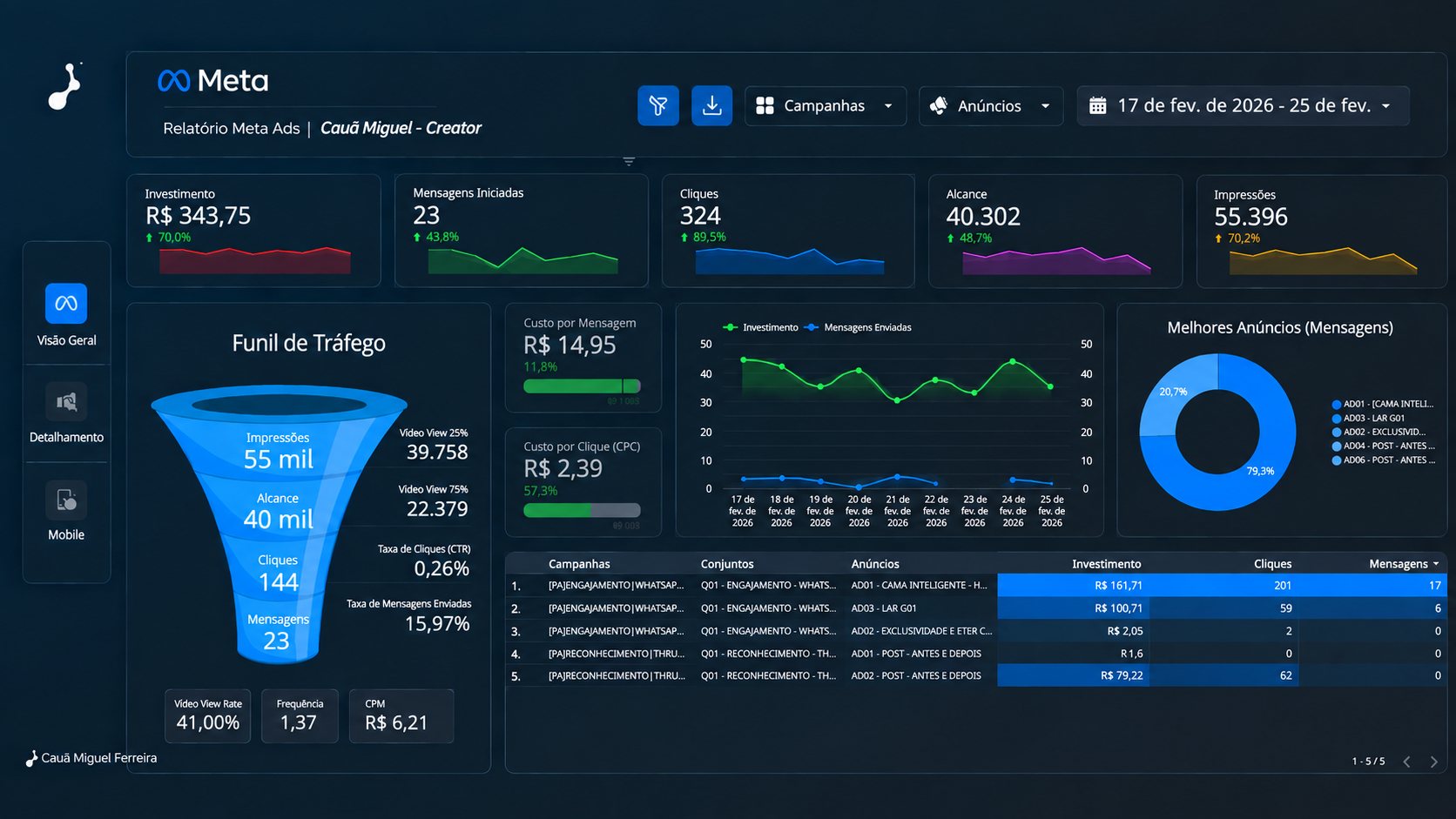Screen dimensions: 1456x819
Task: Click the Campanhas column header
Action: coord(579,564)
